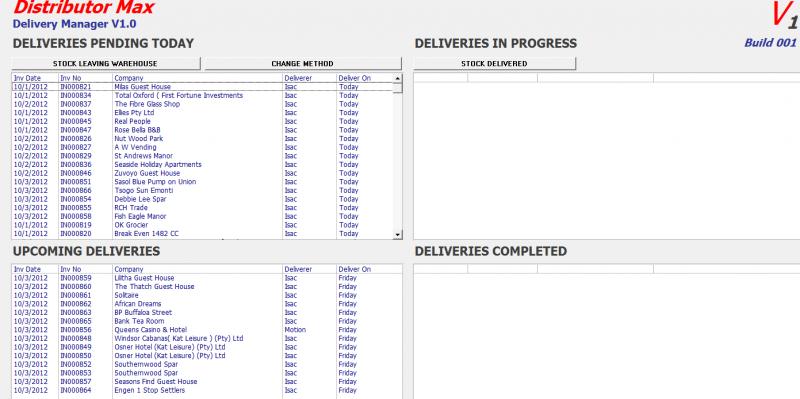Click invoice number IN000821
The image size is (800, 399).
(x=76, y=87)
